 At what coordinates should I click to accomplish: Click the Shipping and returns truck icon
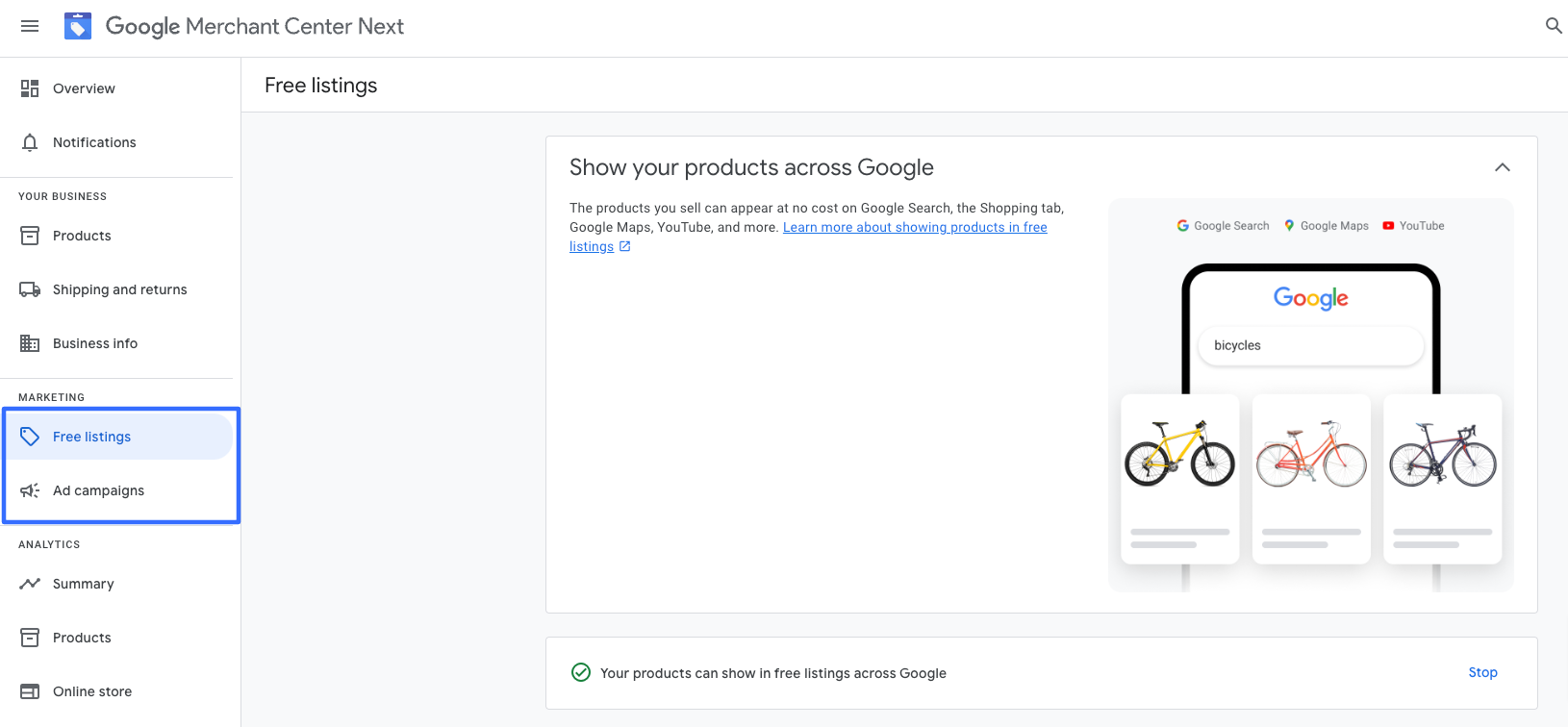click(30, 289)
